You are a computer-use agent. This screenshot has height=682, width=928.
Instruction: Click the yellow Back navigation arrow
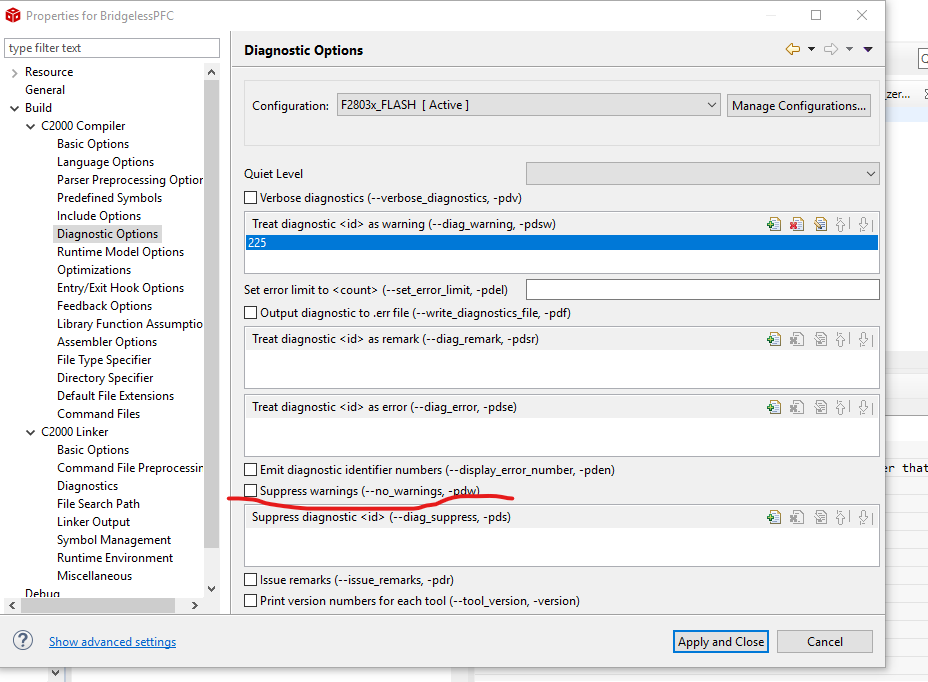click(792, 49)
